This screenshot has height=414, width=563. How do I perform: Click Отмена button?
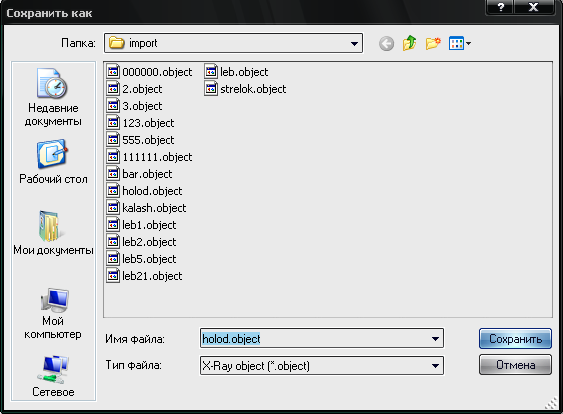click(515, 365)
